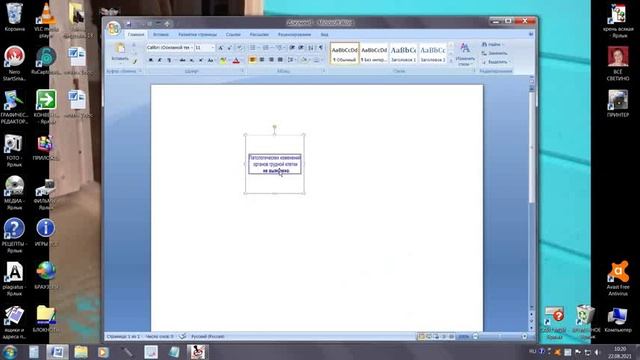Switch to the Главная ribbon tab
Viewport: 640px width, 360px height.
pyautogui.click(x=136, y=35)
